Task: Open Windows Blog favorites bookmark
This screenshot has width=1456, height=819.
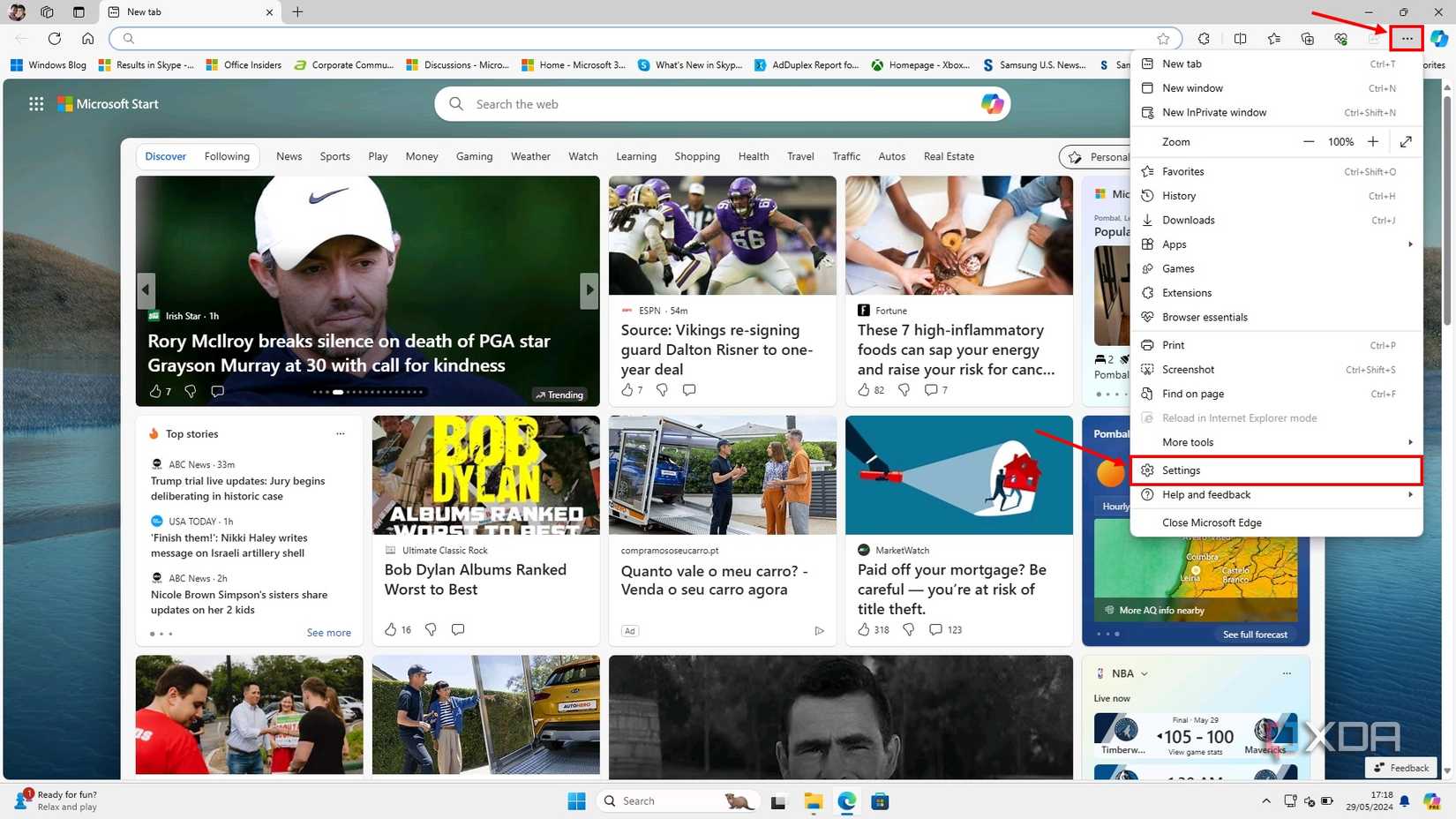Action: coord(49,65)
